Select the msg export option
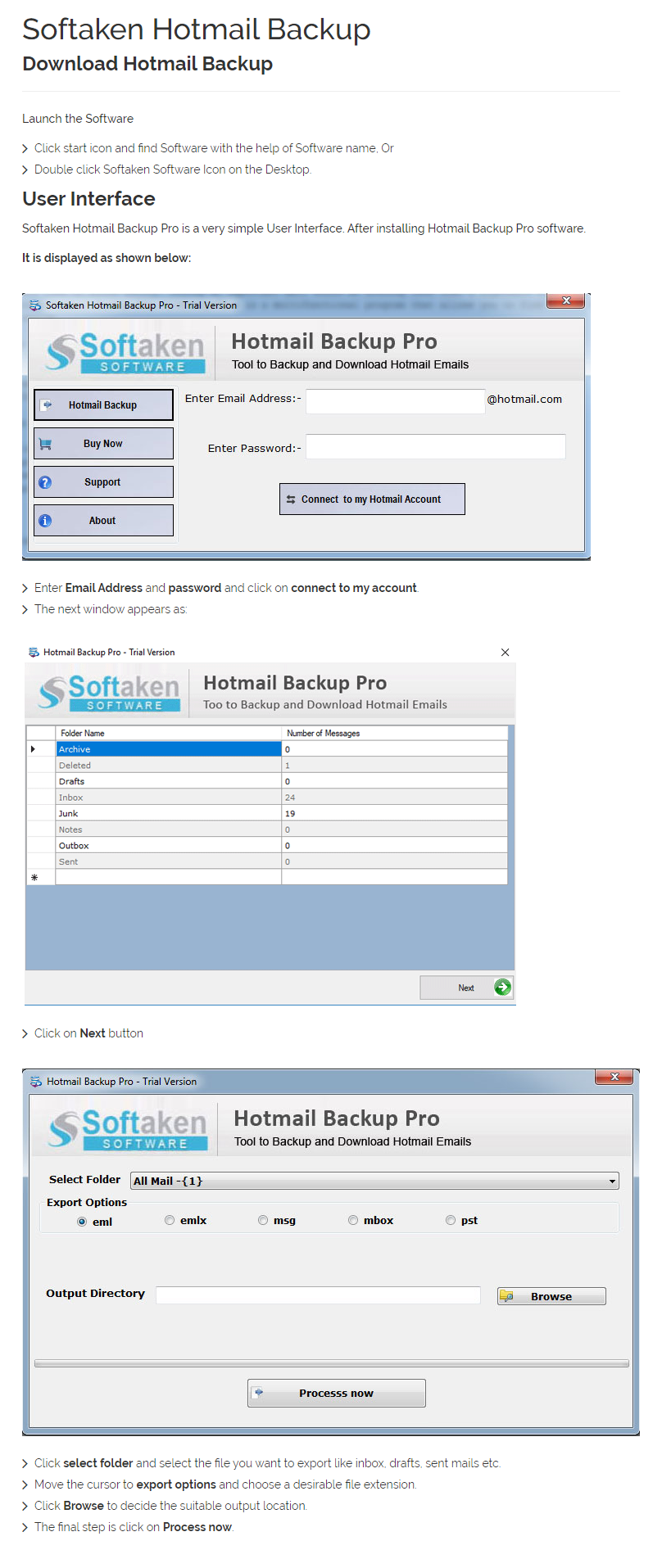The width and height of the screenshot is (662, 1568). tap(277, 1220)
